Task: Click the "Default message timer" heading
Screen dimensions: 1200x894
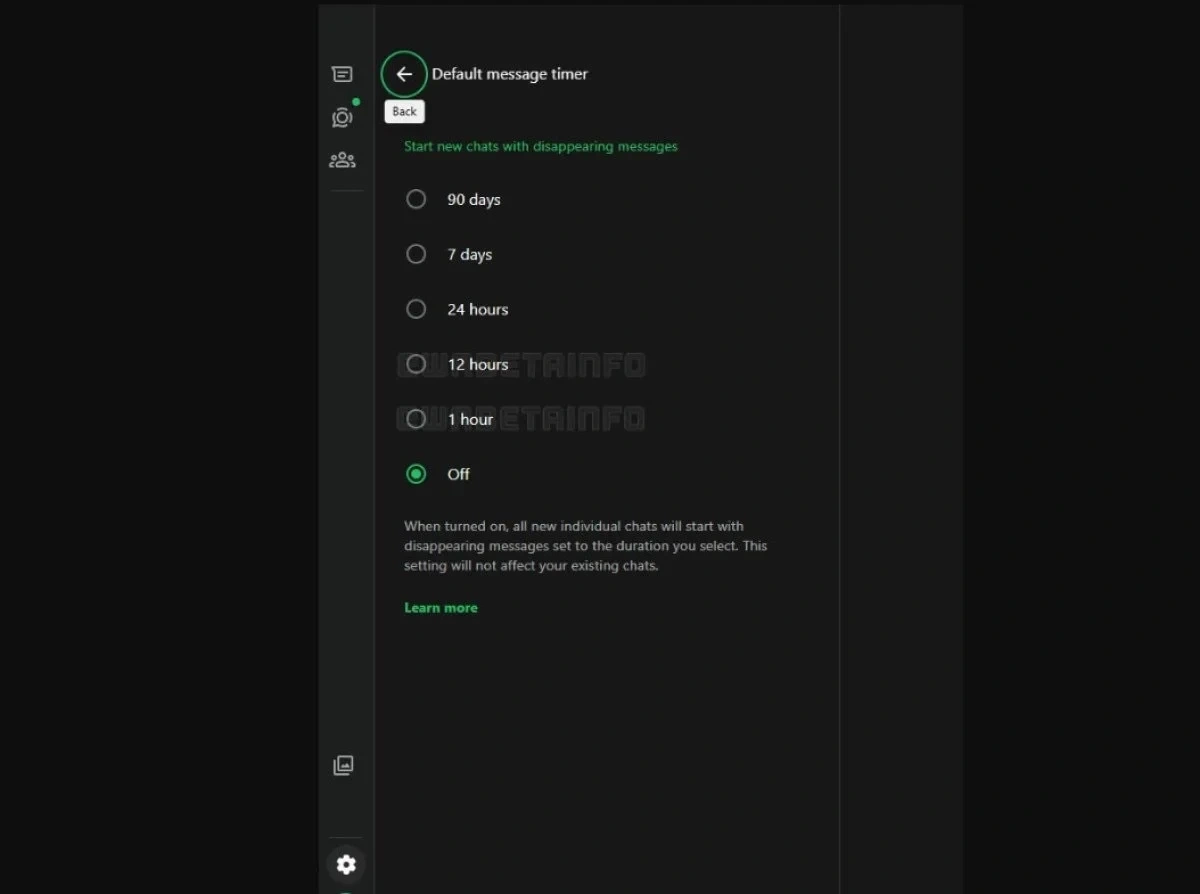Action: pyautogui.click(x=510, y=74)
